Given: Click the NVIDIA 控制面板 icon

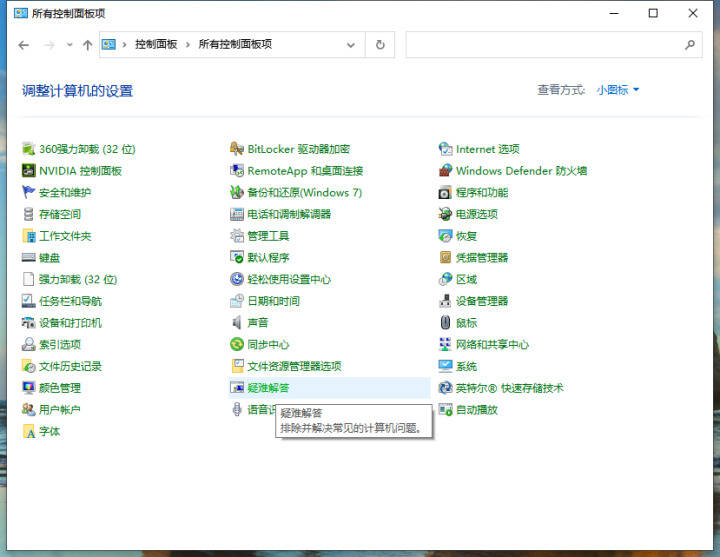Looking at the screenshot, I should pyautogui.click(x=28, y=171).
